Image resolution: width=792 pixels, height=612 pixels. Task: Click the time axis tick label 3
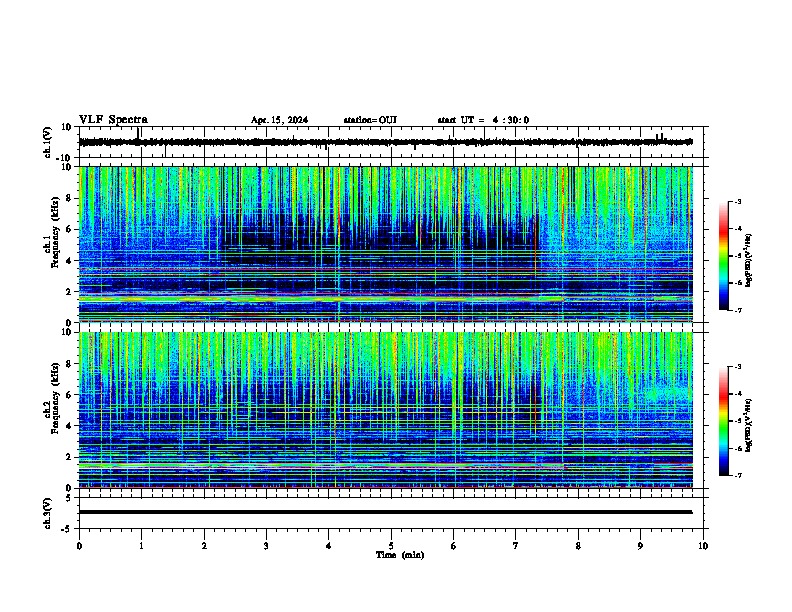(266, 546)
